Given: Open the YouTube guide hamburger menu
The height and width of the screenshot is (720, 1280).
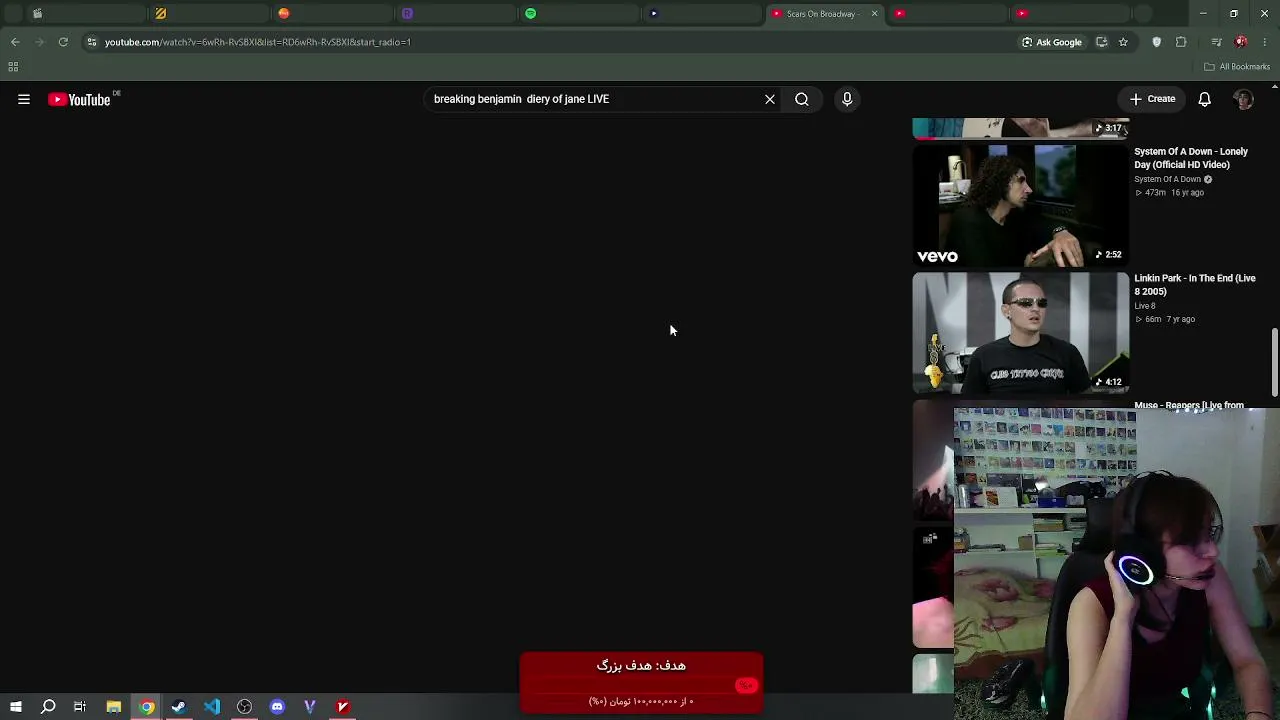Looking at the screenshot, I should pyautogui.click(x=24, y=99).
